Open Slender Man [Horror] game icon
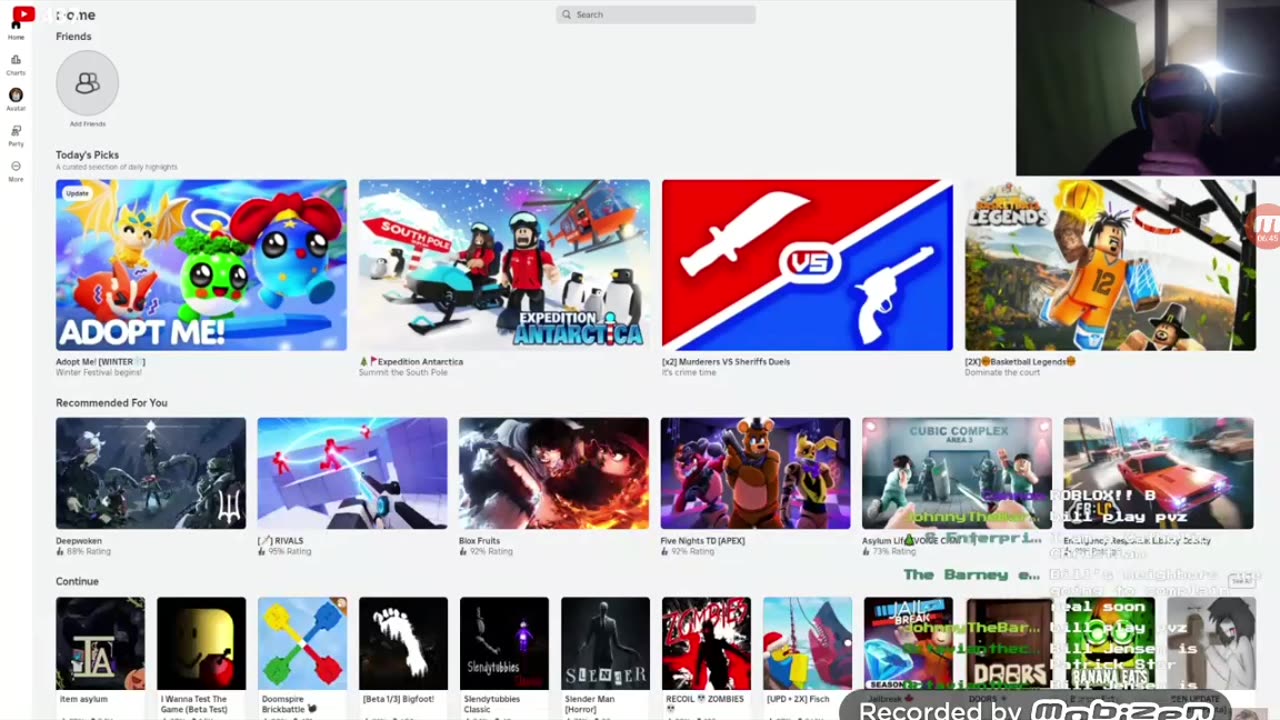1280x720 pixels. click(x=605, y=643)
